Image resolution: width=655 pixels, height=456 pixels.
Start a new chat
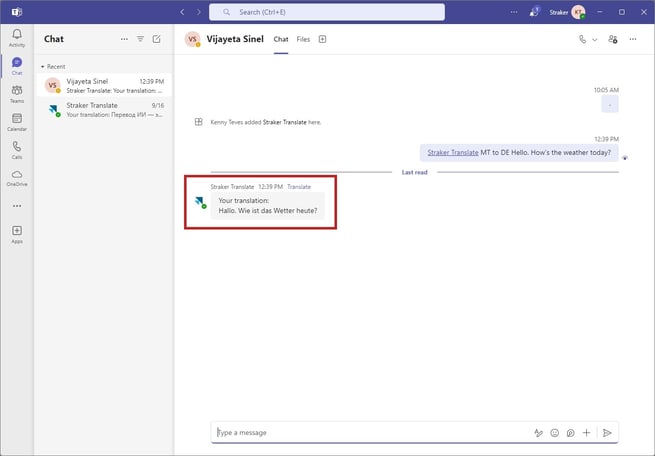[x=157, y=39]
